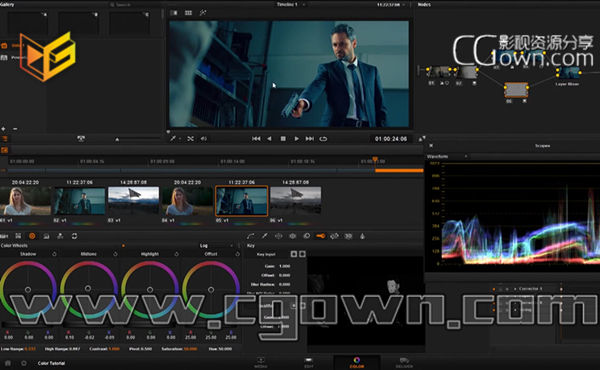600x370 pixels.
Task: Select clip 06 grayscale flag thumbnail
Action: click(295, 201)
